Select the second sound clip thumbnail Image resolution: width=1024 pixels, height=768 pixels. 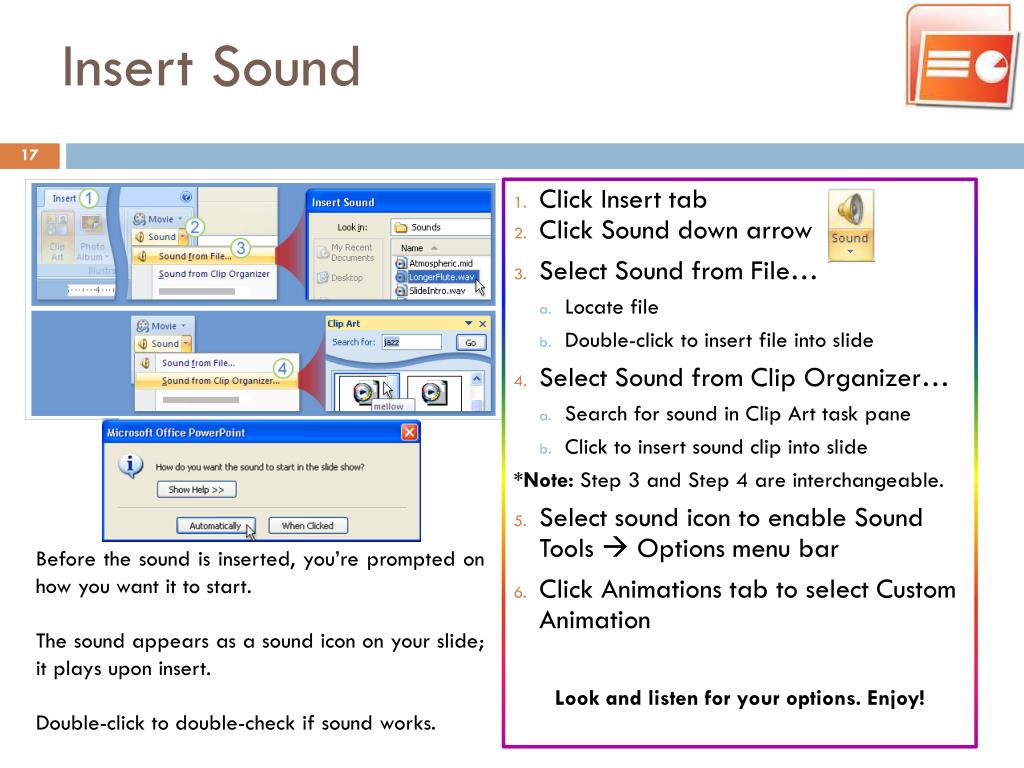(x=434, y=392)
